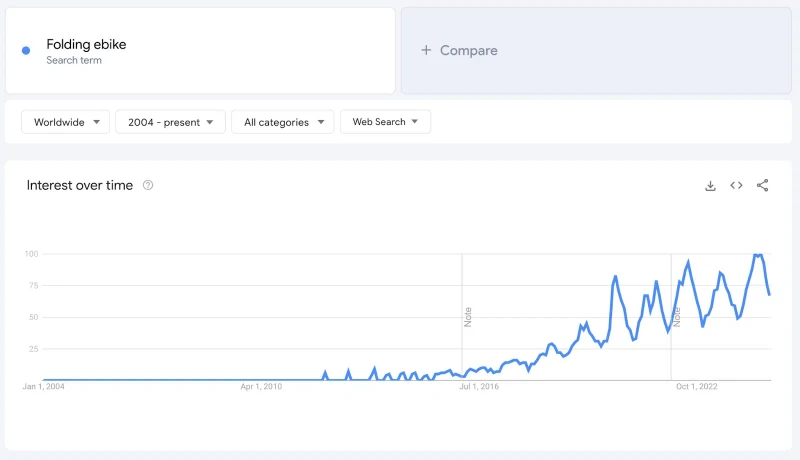Image resolution: width=800 pixels, height=460 pixels.
Task: Open the 2004 - present date dropdown
Action: tap(170, 122)
